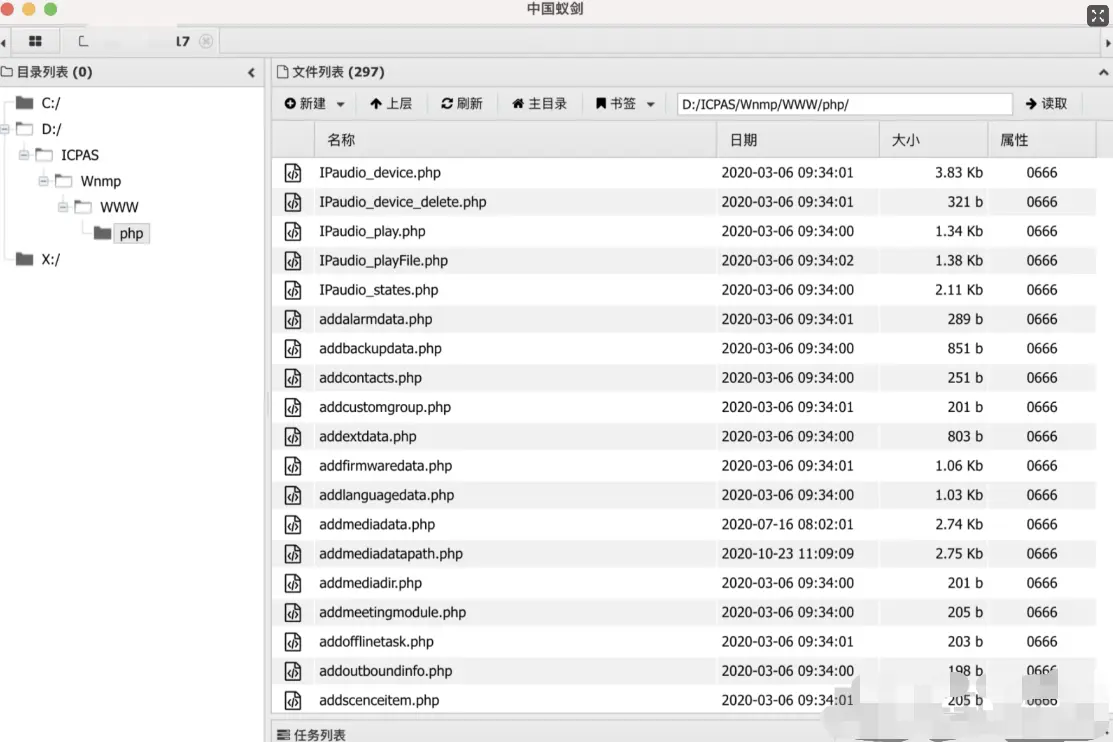Select file name addmediadatapath.php

[391, 554]
